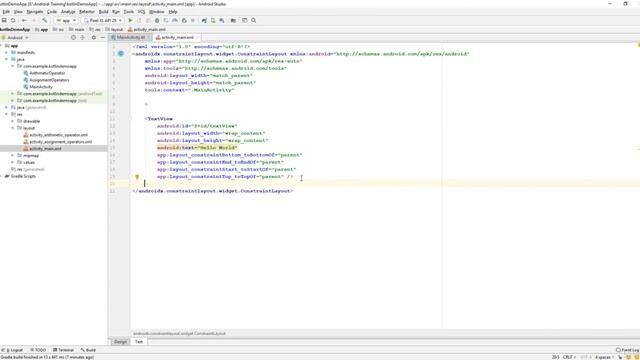The height and width of the screenshot is (360, 640).
Task: Open the Navigate menu
Action: pos(35,12)
